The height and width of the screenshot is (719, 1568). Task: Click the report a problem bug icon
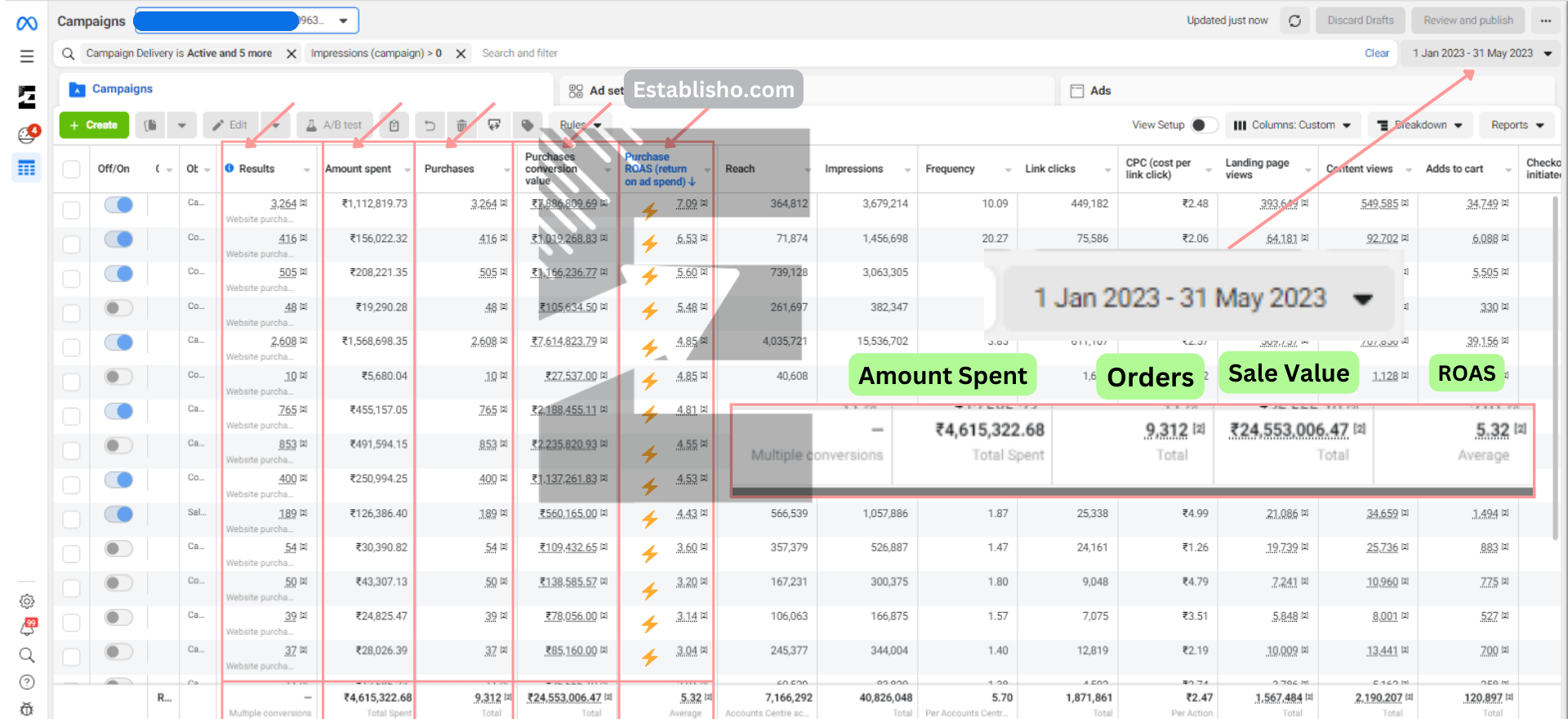coord(27,708)
